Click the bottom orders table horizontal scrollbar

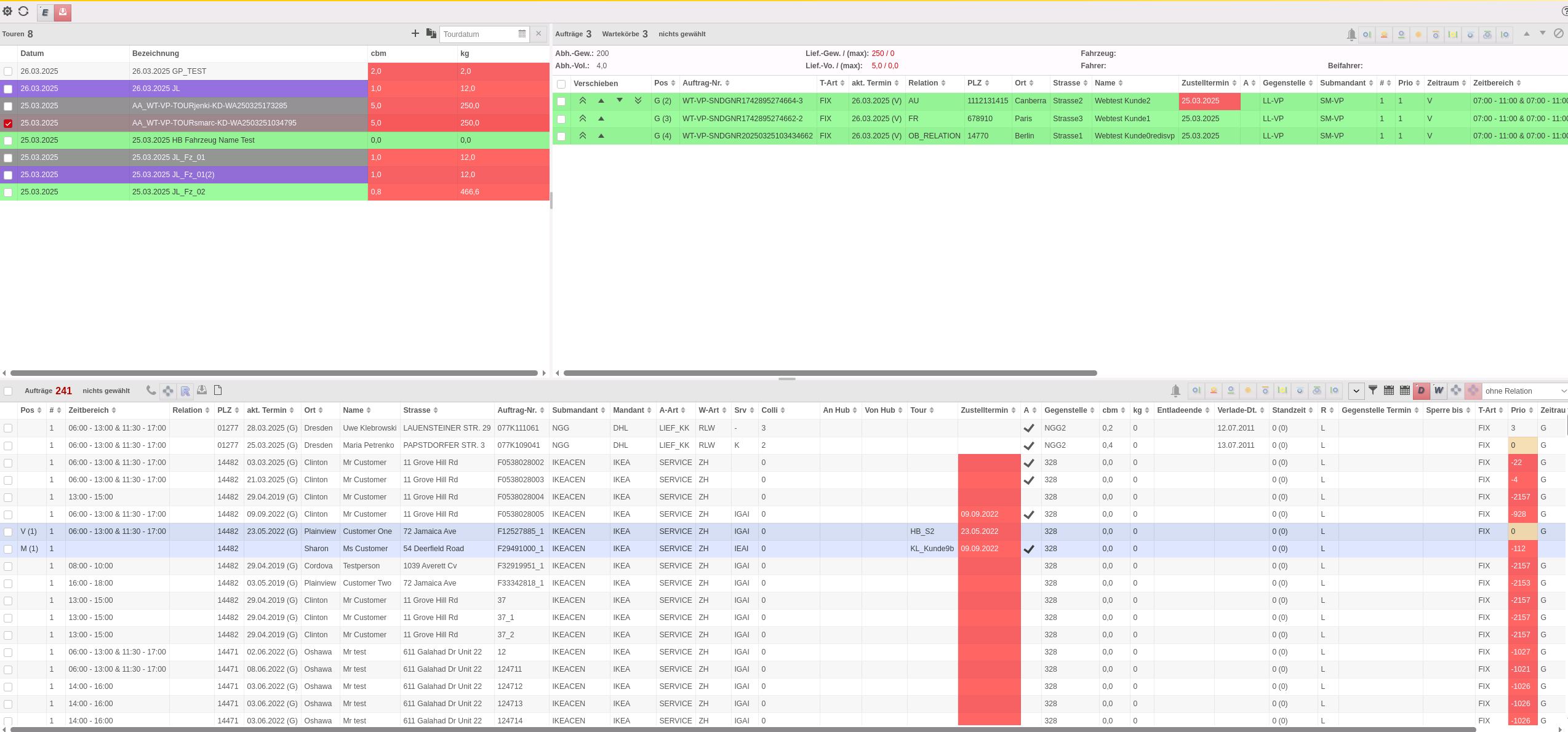(743, 730)
